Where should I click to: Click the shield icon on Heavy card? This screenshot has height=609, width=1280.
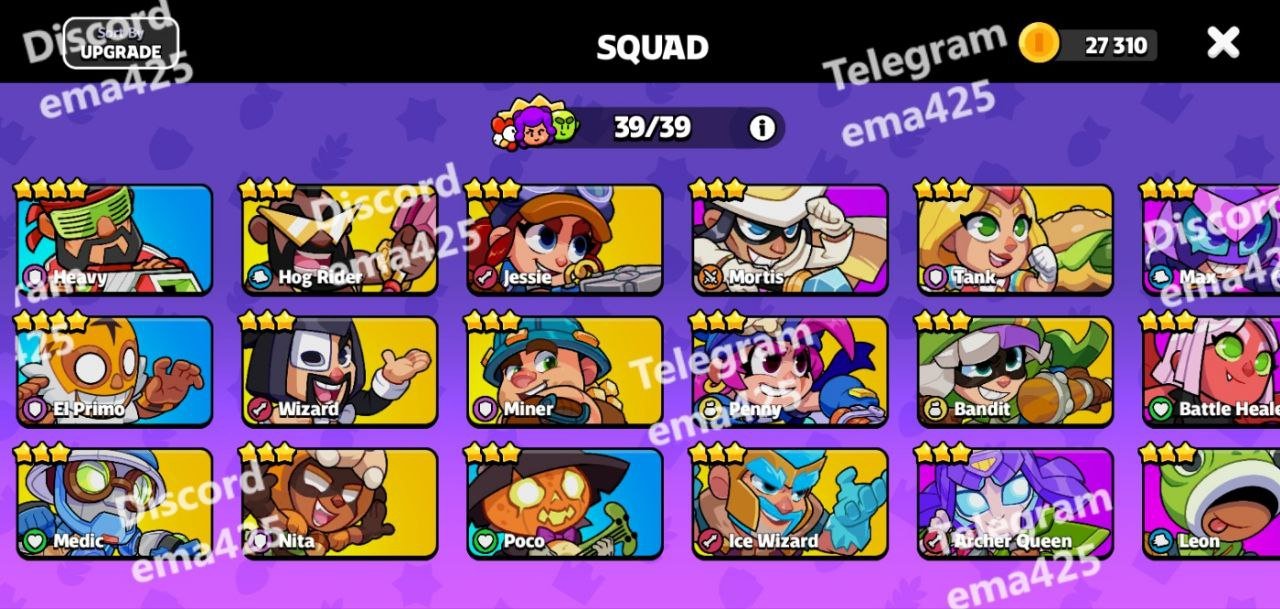(35, 277)
